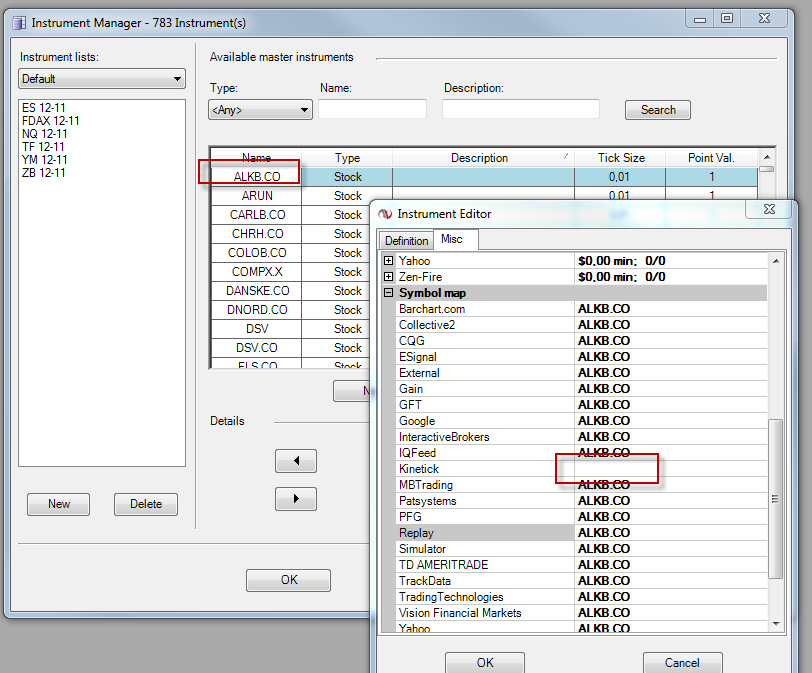Close the Instrument Editor dialog
This screenshot has width=812, height=673.
click(769, 209)
